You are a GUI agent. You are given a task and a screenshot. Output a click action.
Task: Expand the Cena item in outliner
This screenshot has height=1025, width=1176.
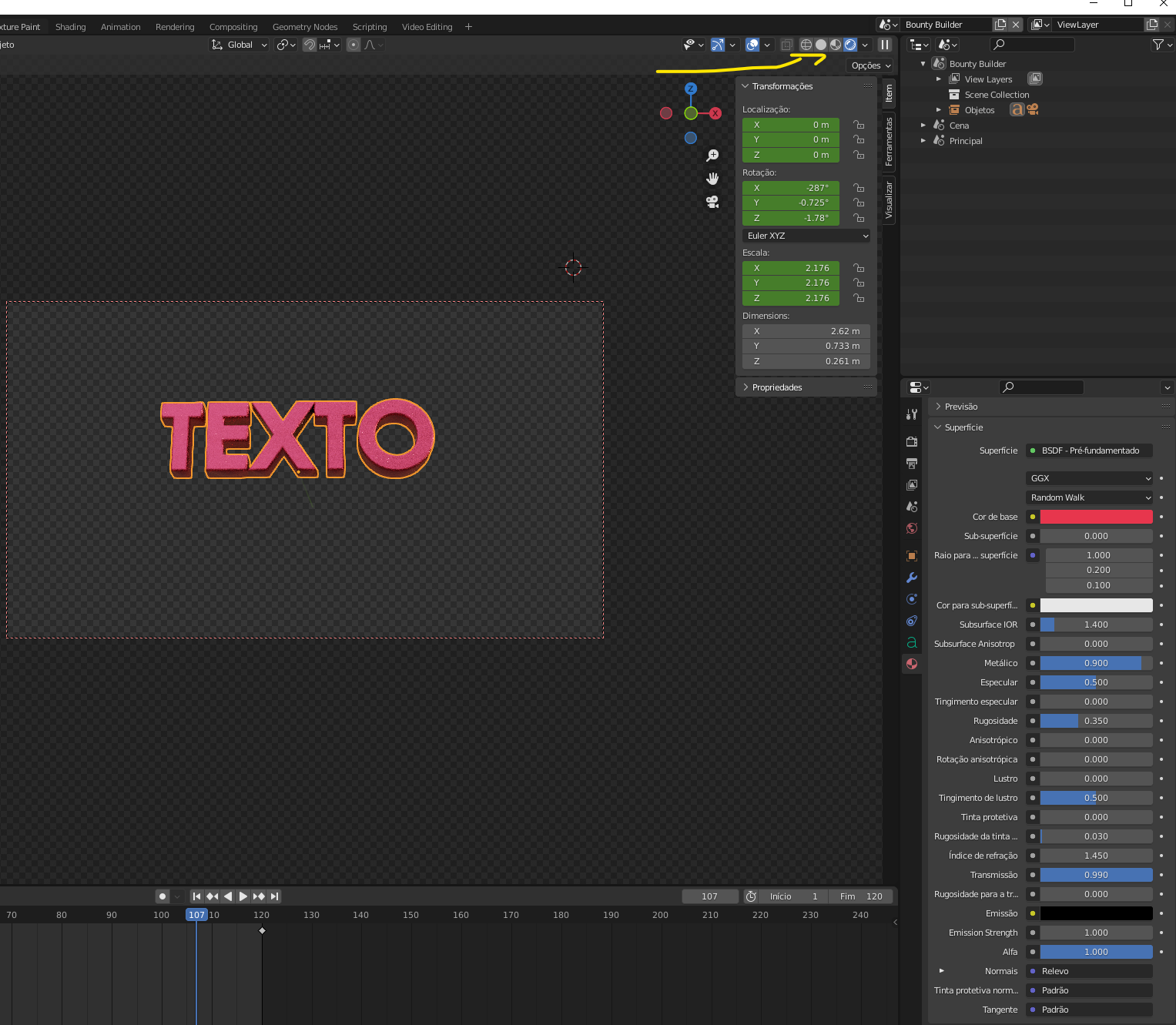click(923, 126)
